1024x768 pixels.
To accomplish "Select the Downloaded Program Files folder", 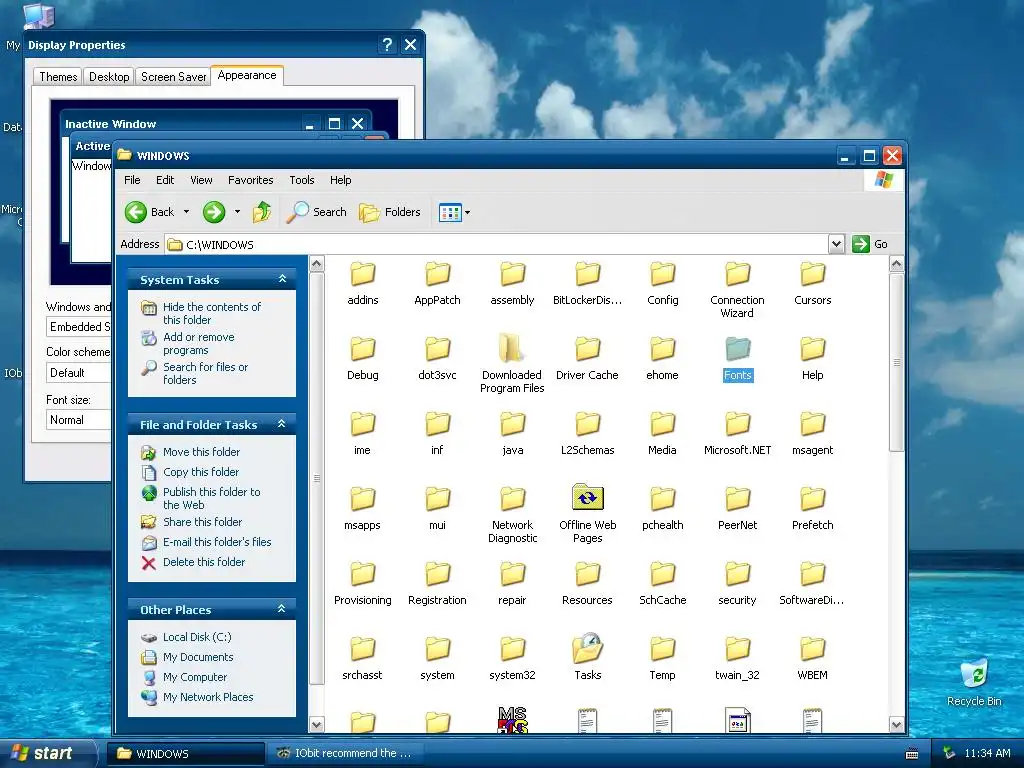I will coord(511,348).
